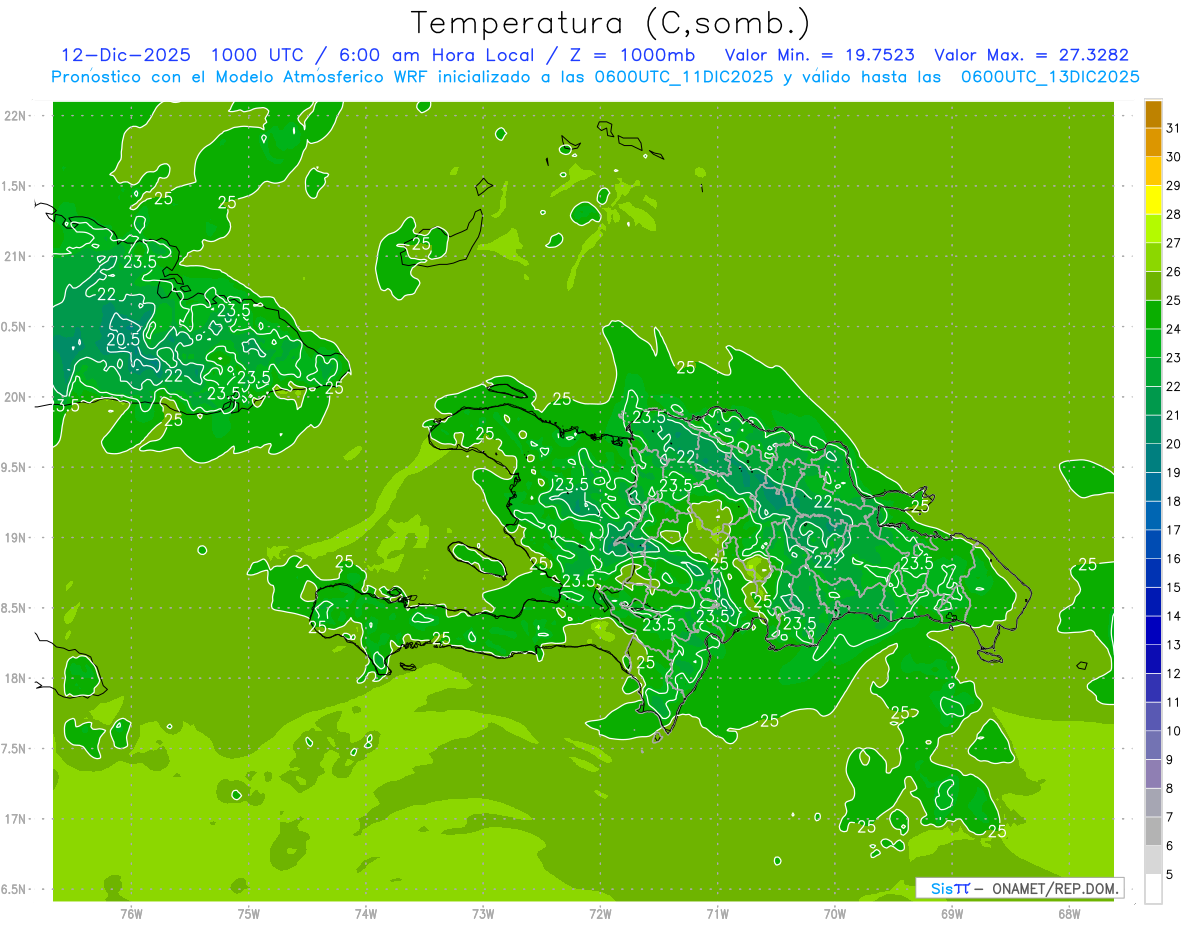
Task: Click the colorbar label "8"
Action: 1170,789
